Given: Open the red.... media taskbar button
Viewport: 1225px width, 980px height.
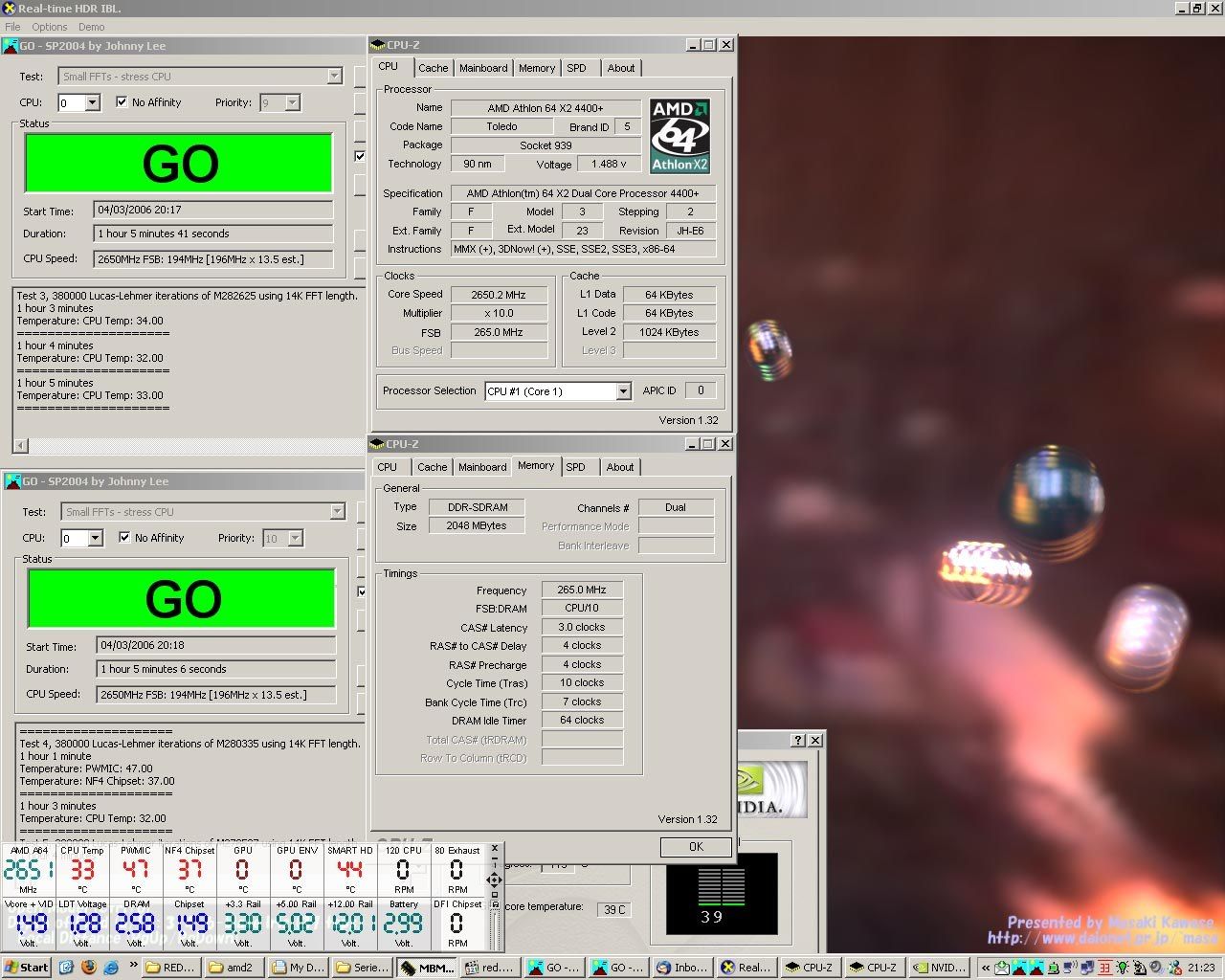Looking at the screenshot, I should click(491, 968).
